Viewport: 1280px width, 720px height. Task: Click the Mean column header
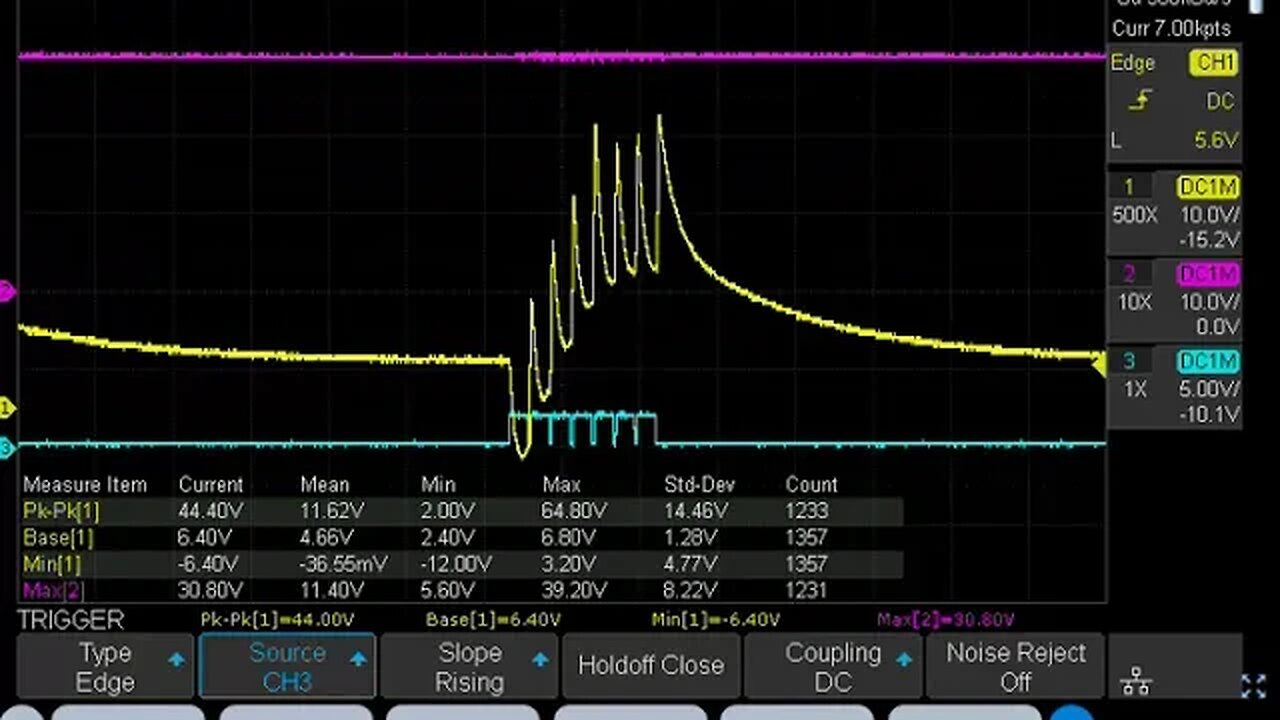pos(324,484)
